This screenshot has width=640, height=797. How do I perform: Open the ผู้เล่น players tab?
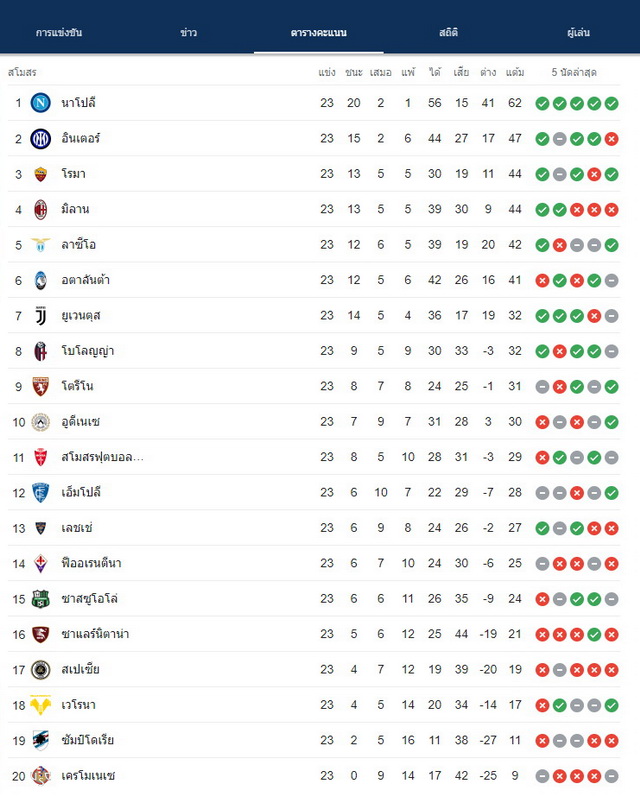578,33
